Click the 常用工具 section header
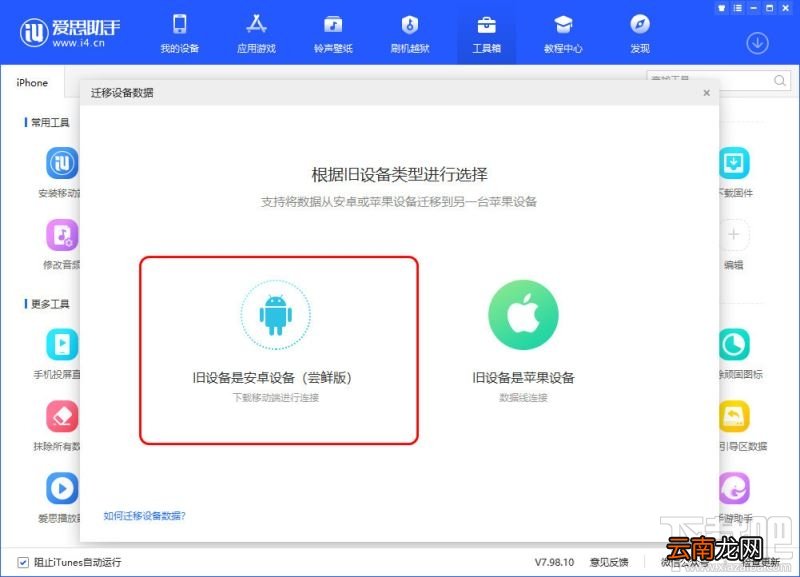The image size is (800, 577). tap(49, 122)
